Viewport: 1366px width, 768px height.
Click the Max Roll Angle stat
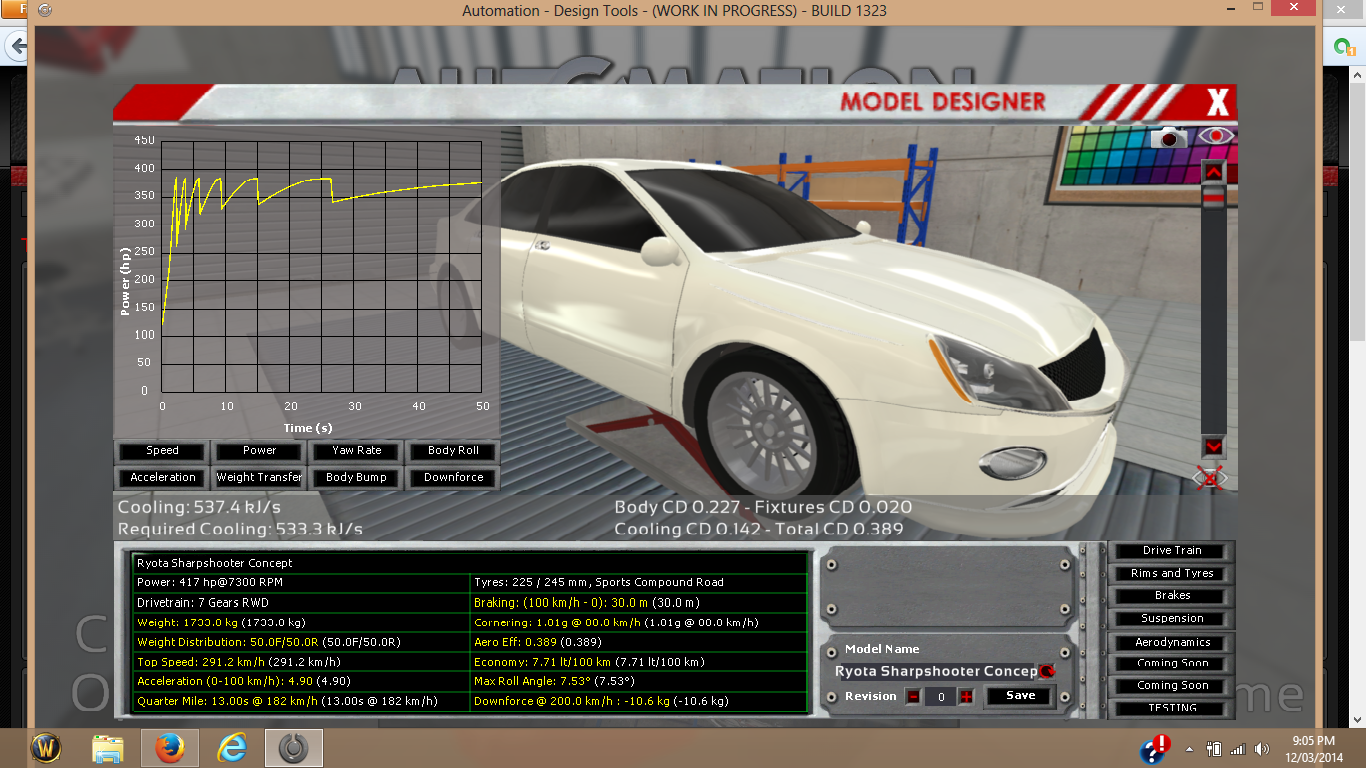tap(638, 682)
